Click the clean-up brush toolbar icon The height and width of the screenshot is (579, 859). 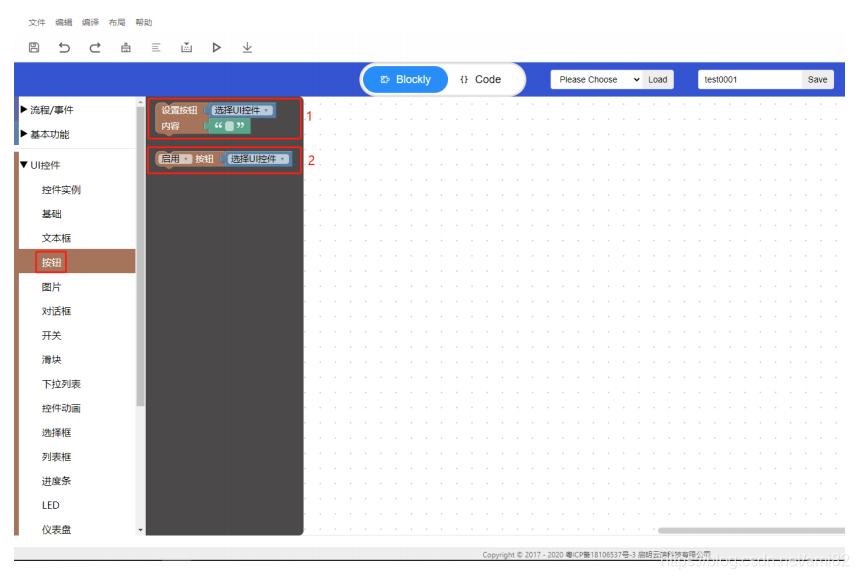click(125, 48)
